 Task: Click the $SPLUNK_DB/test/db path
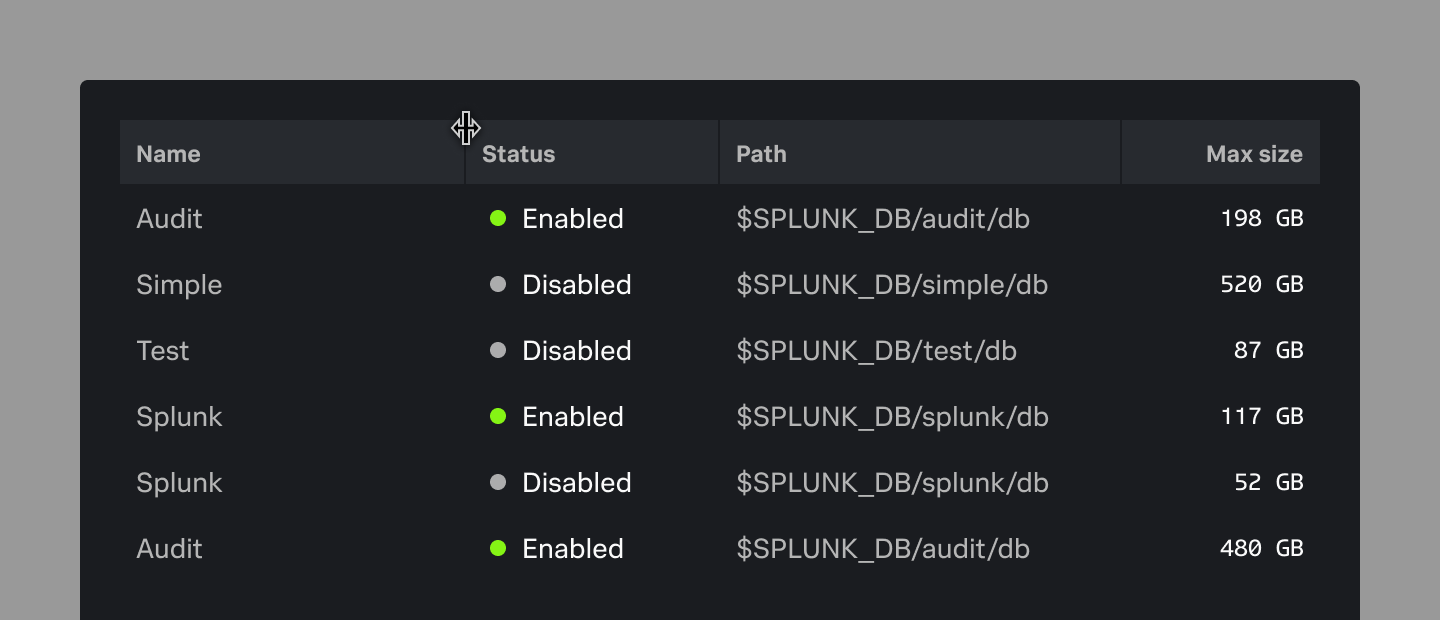876,351
